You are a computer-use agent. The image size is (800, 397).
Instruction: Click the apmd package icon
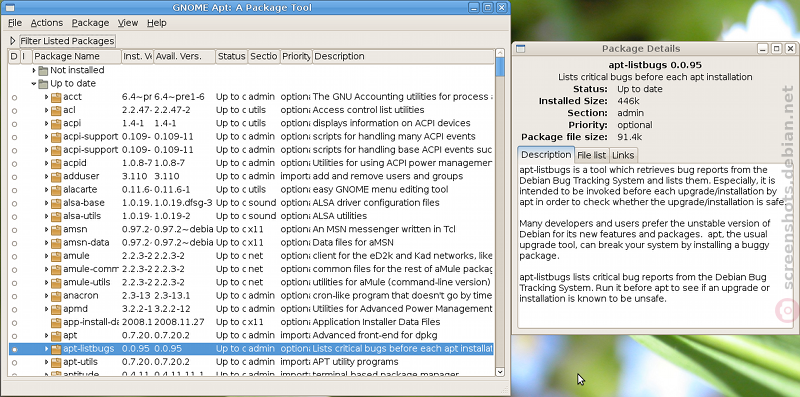56,309
